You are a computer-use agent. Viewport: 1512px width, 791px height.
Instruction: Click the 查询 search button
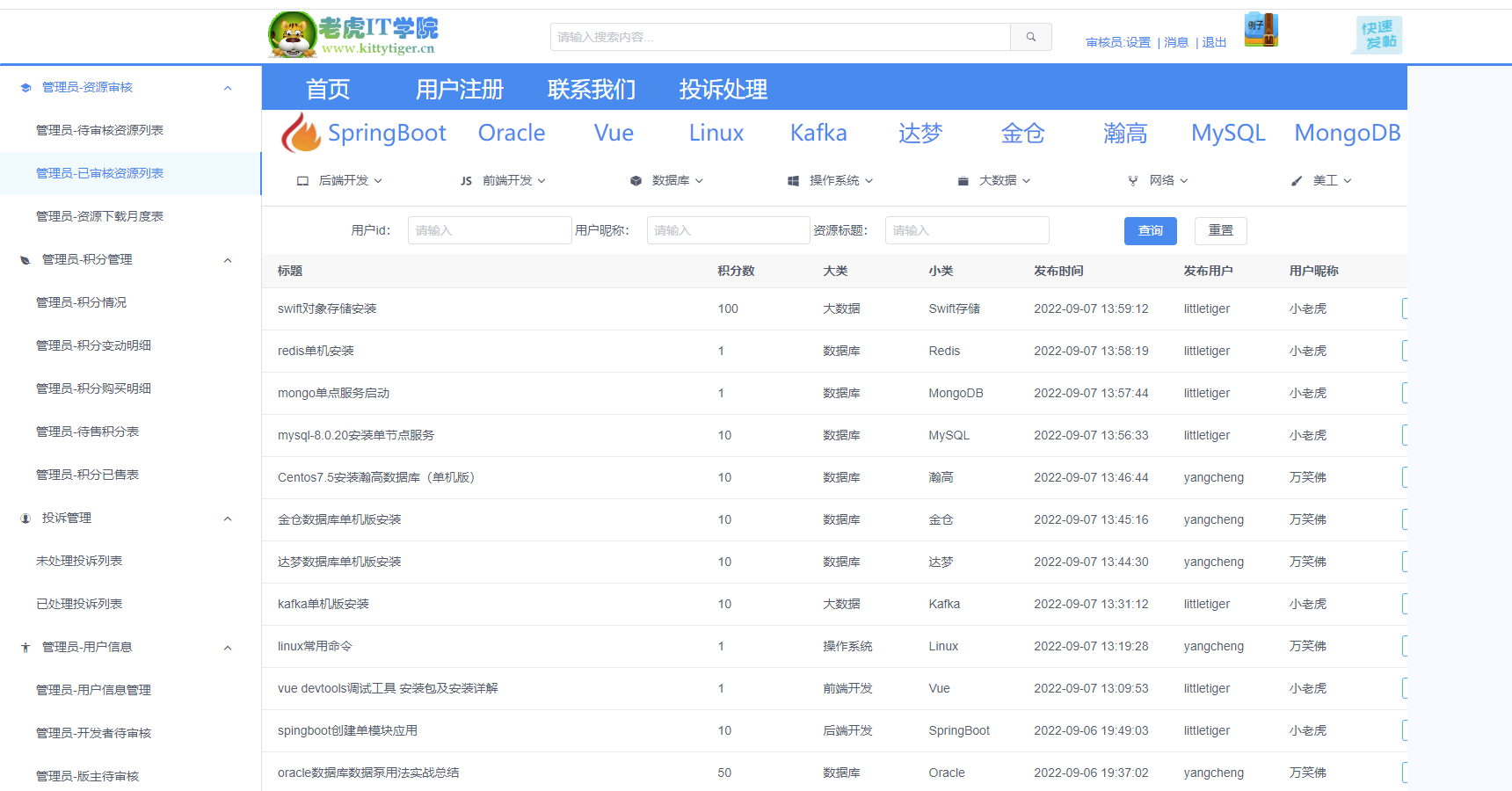(1150, 230)
